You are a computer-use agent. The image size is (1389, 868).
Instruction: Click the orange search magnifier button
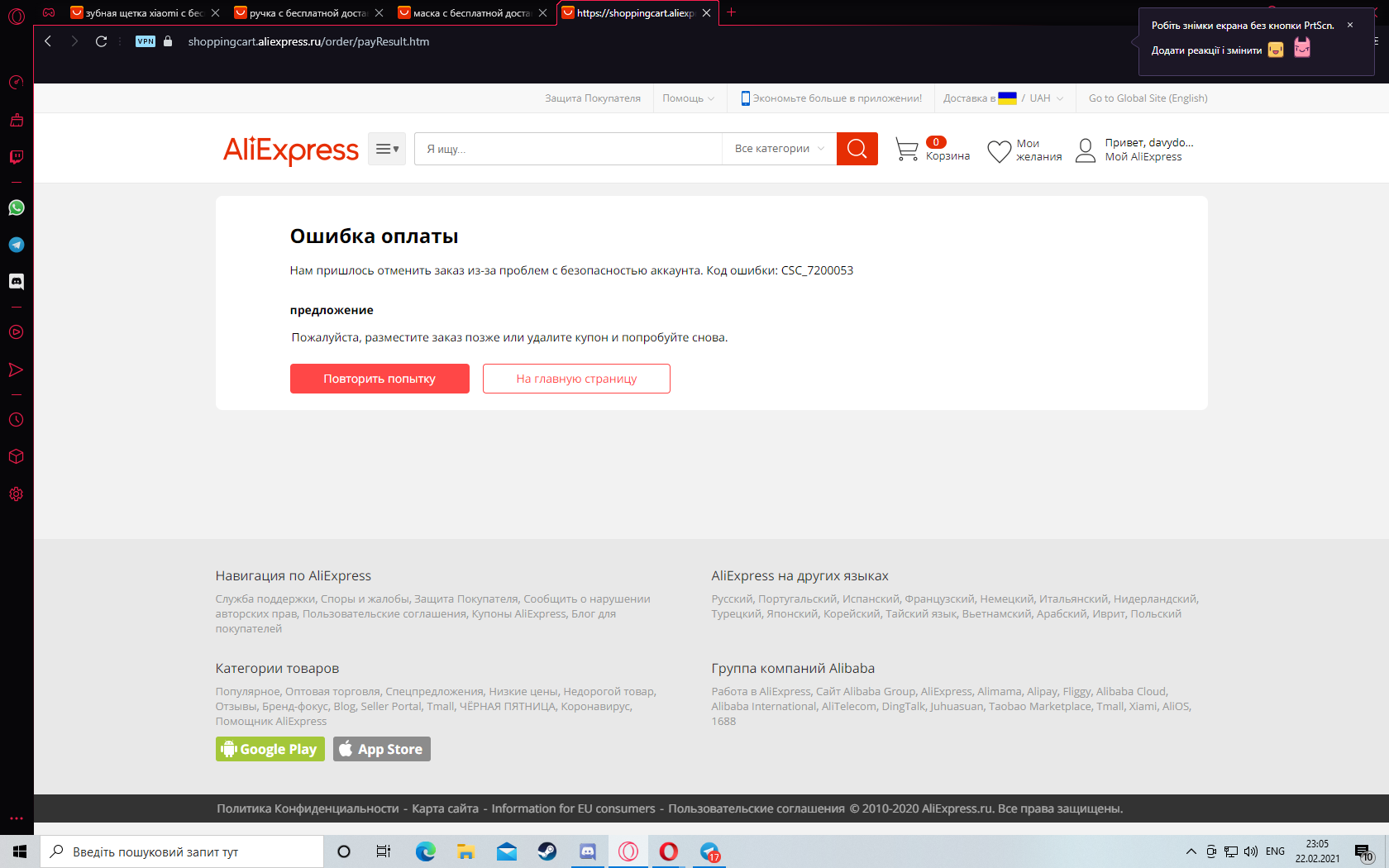[x=857, y=149]
